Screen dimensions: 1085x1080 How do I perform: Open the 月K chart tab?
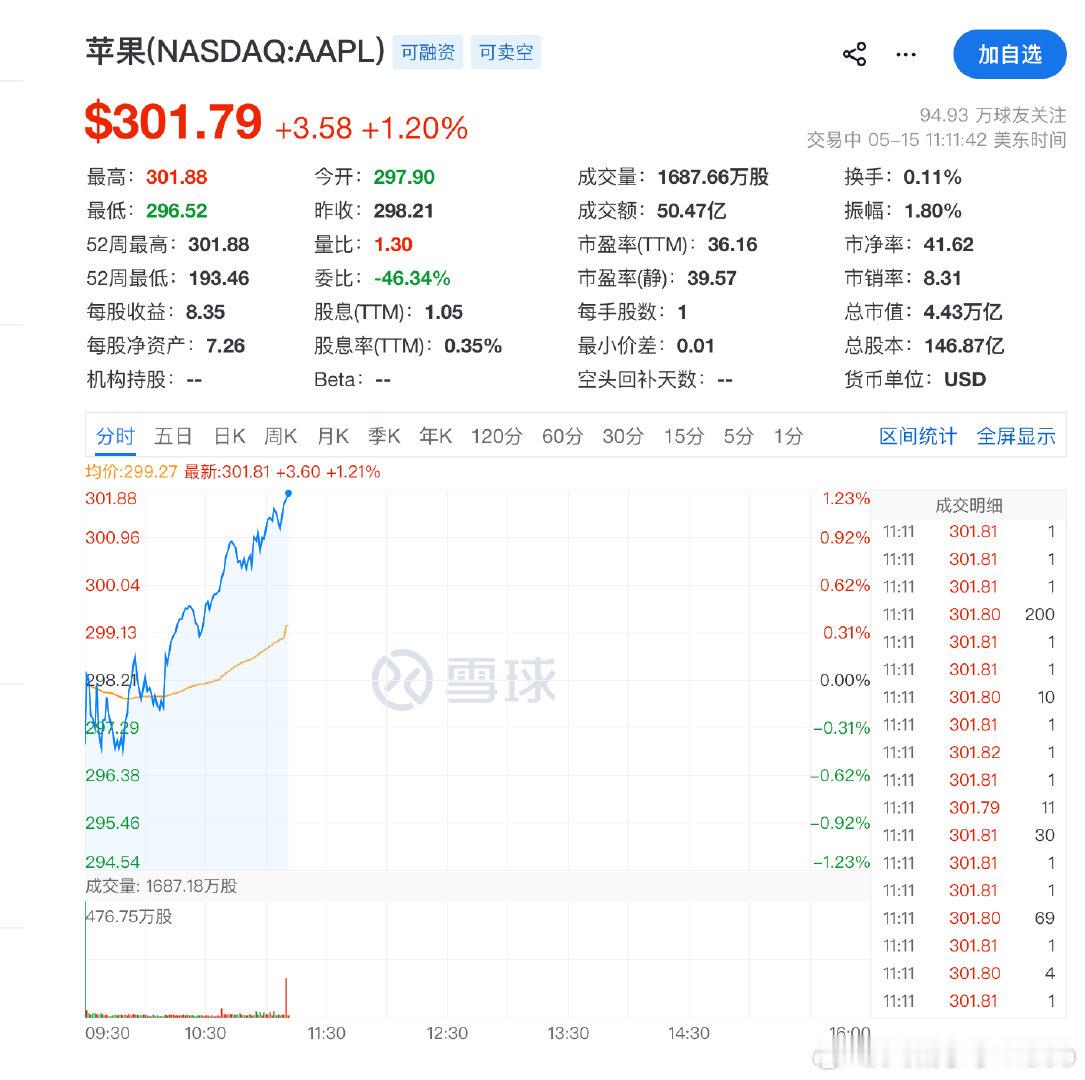[x=333, y=436]
